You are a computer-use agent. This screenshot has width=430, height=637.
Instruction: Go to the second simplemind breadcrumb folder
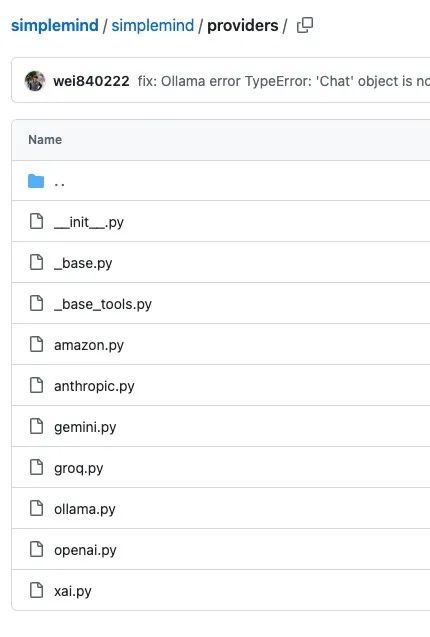click(153, 25)
